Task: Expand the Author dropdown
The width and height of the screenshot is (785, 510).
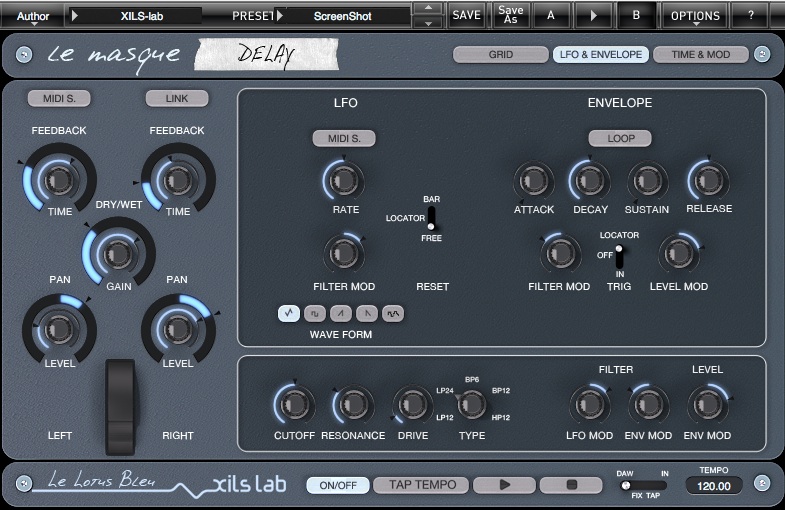Action: click(33, 16)
